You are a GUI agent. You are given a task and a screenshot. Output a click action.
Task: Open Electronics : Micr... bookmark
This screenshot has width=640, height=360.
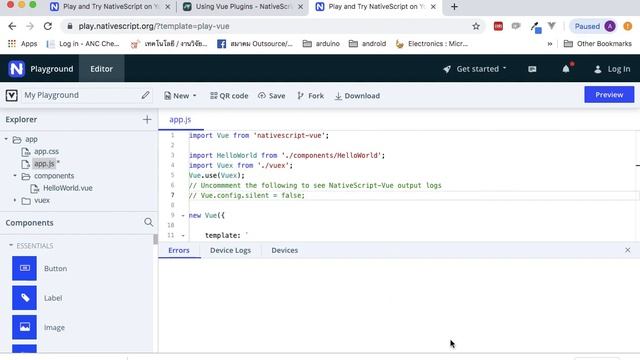pyautogui.click(x=432, y=44)
